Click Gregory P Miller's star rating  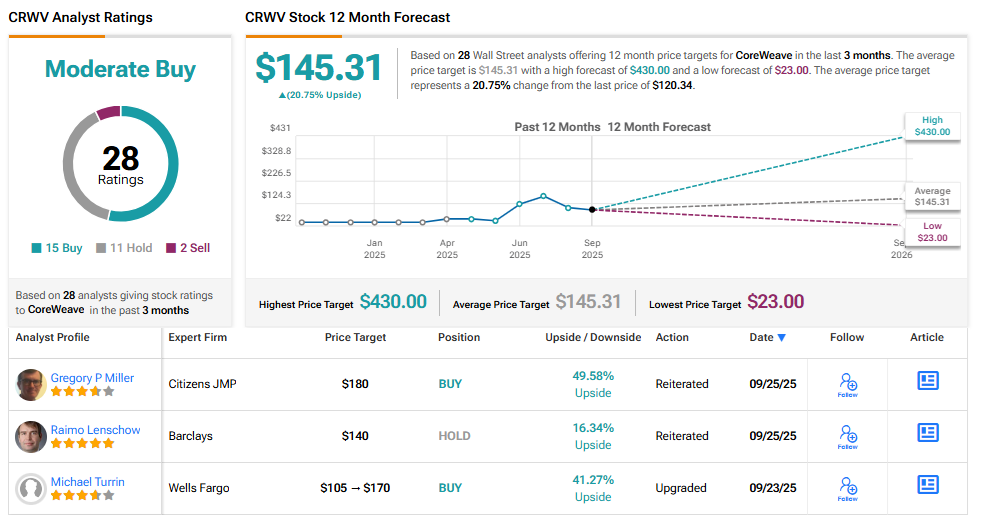[83, 391]
